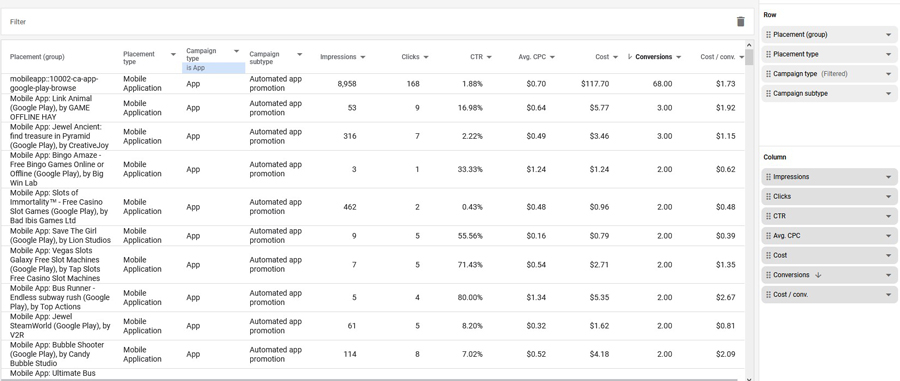Image resolution: width=900 pixels, height=381 pixels.
Task: Click the descending sort arrow in Conversions header
Action: (630, 57)
